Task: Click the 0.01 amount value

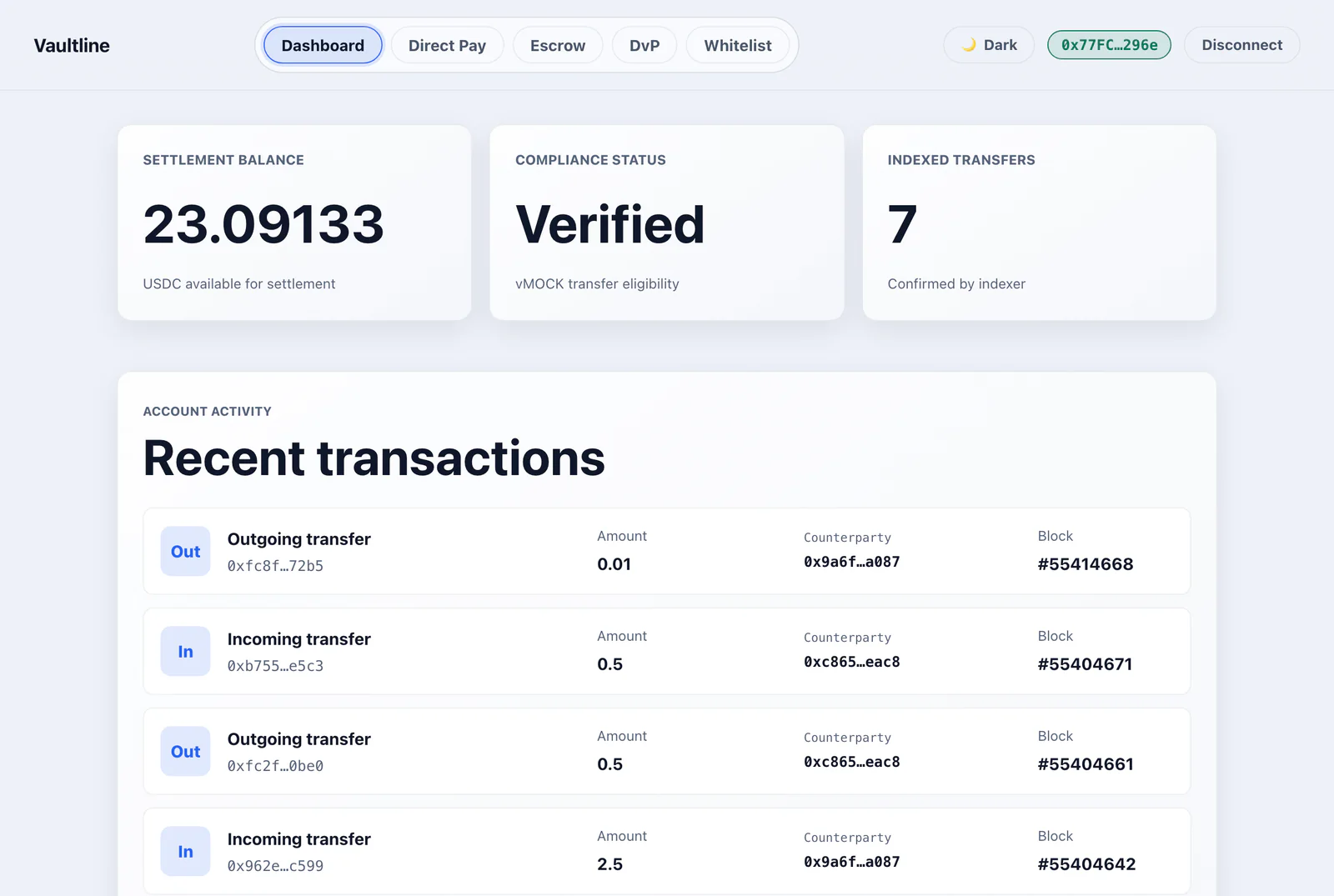Action: pos(614,564)
